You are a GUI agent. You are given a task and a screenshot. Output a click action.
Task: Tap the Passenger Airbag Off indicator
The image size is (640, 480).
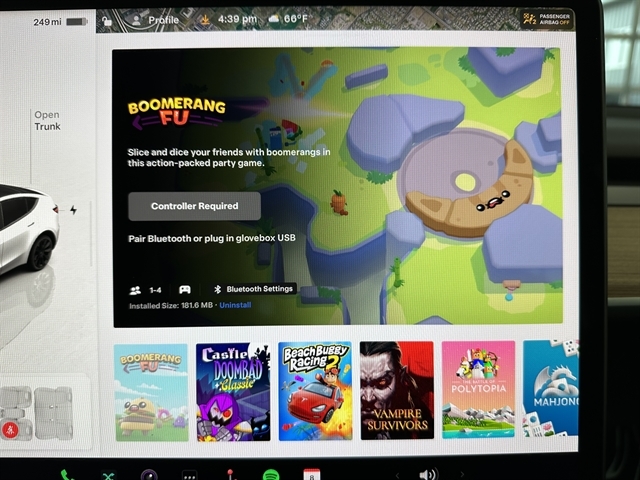point(547,19)
